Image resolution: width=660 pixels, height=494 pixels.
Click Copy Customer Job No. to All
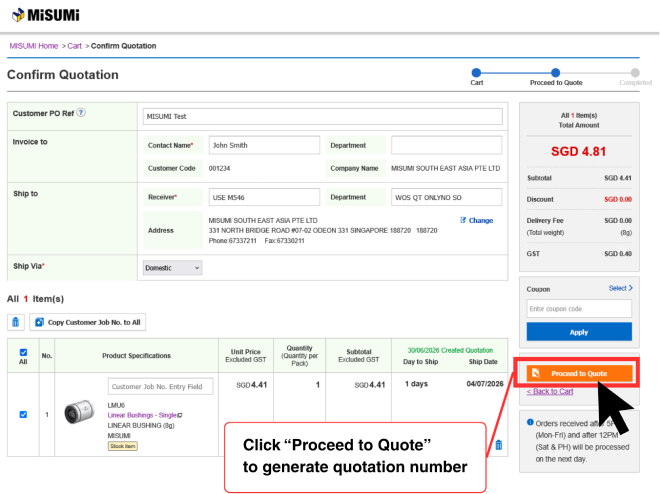(x=88, y=322)
